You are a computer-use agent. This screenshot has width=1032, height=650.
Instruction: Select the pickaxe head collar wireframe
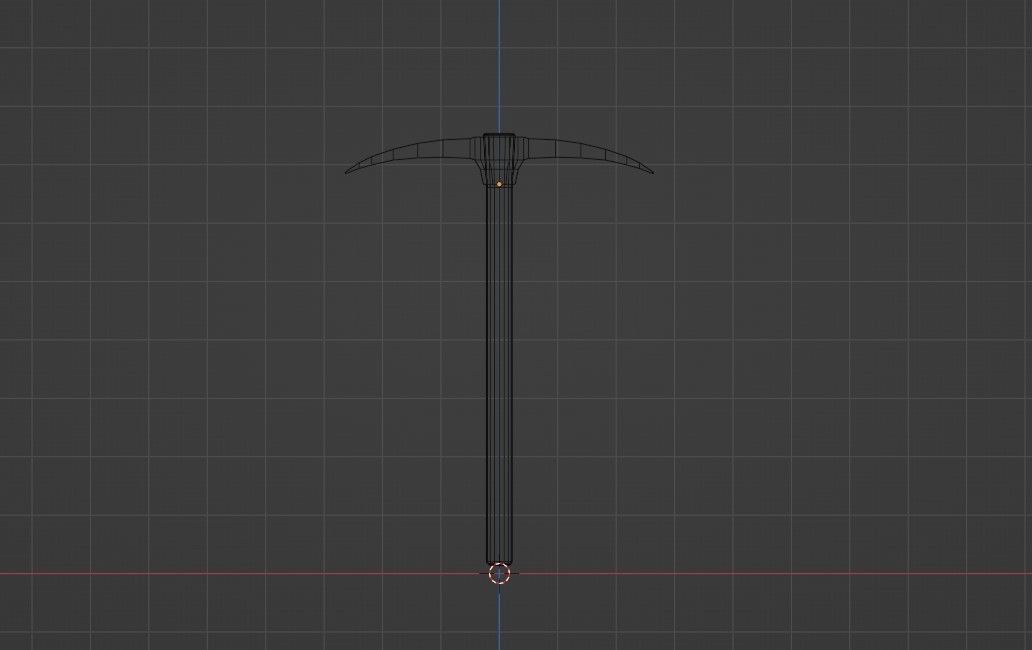tap(500, 159)
